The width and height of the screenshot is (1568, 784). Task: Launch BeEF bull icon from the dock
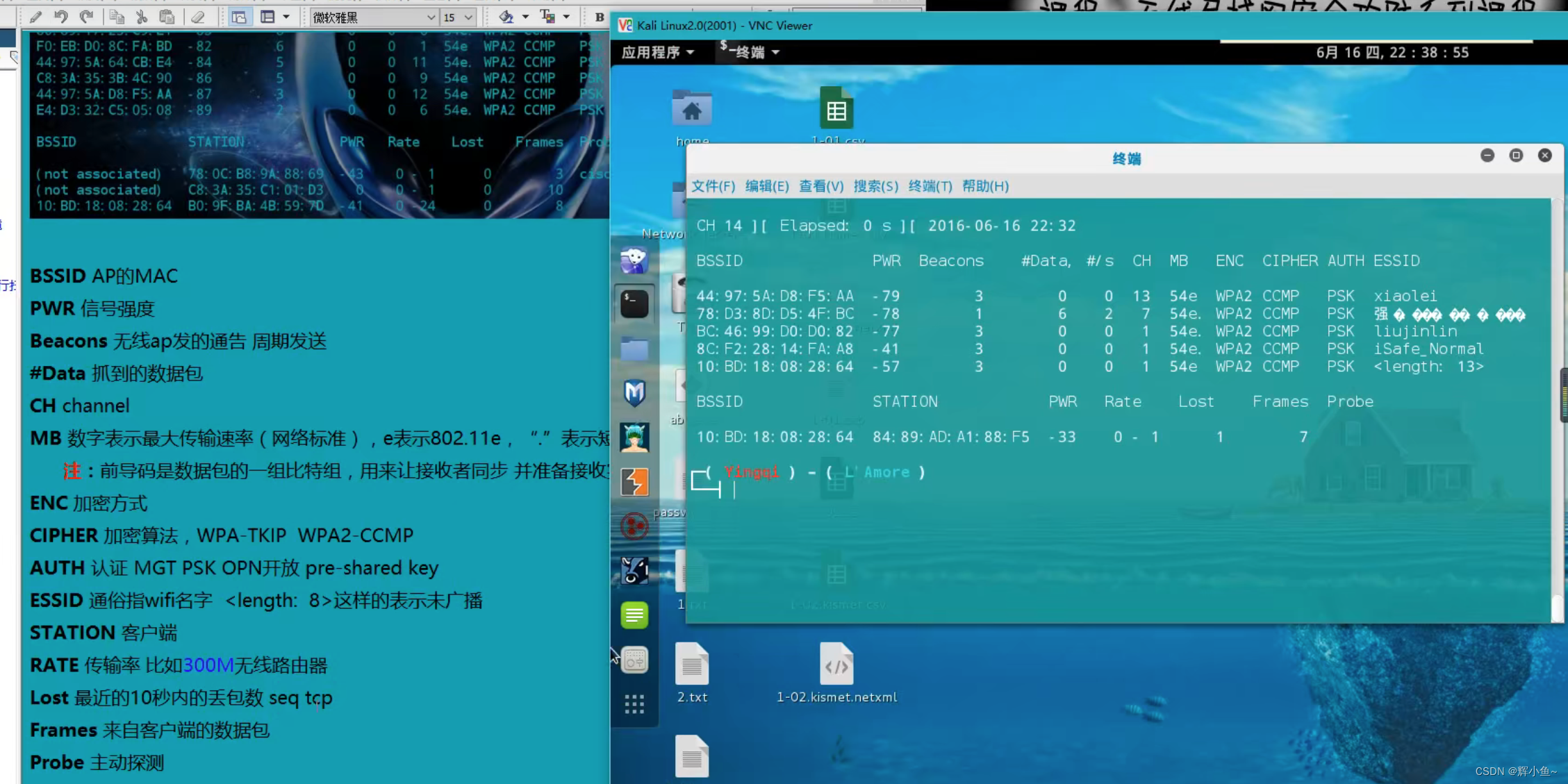pos(634,571)
